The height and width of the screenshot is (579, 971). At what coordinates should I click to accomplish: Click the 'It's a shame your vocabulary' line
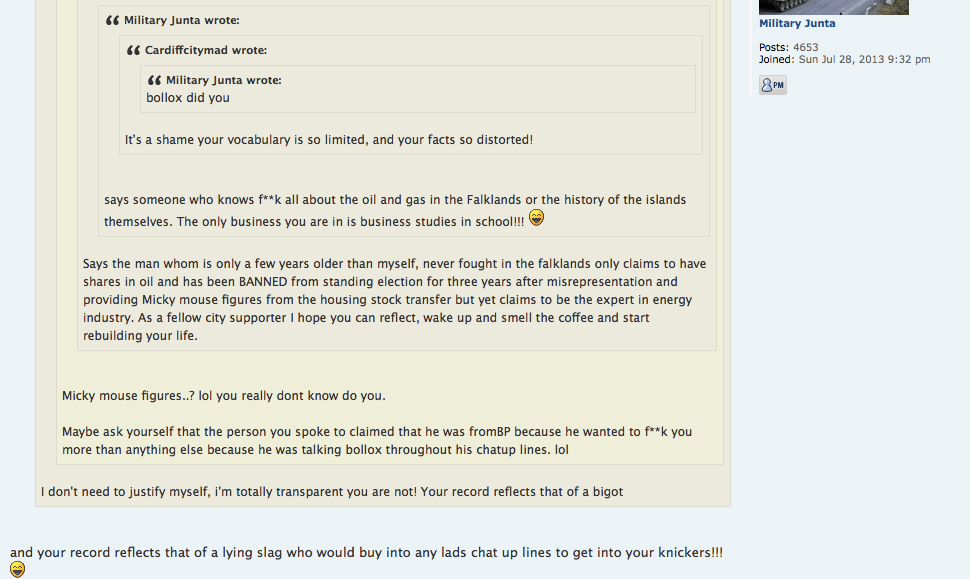point(328,140)
